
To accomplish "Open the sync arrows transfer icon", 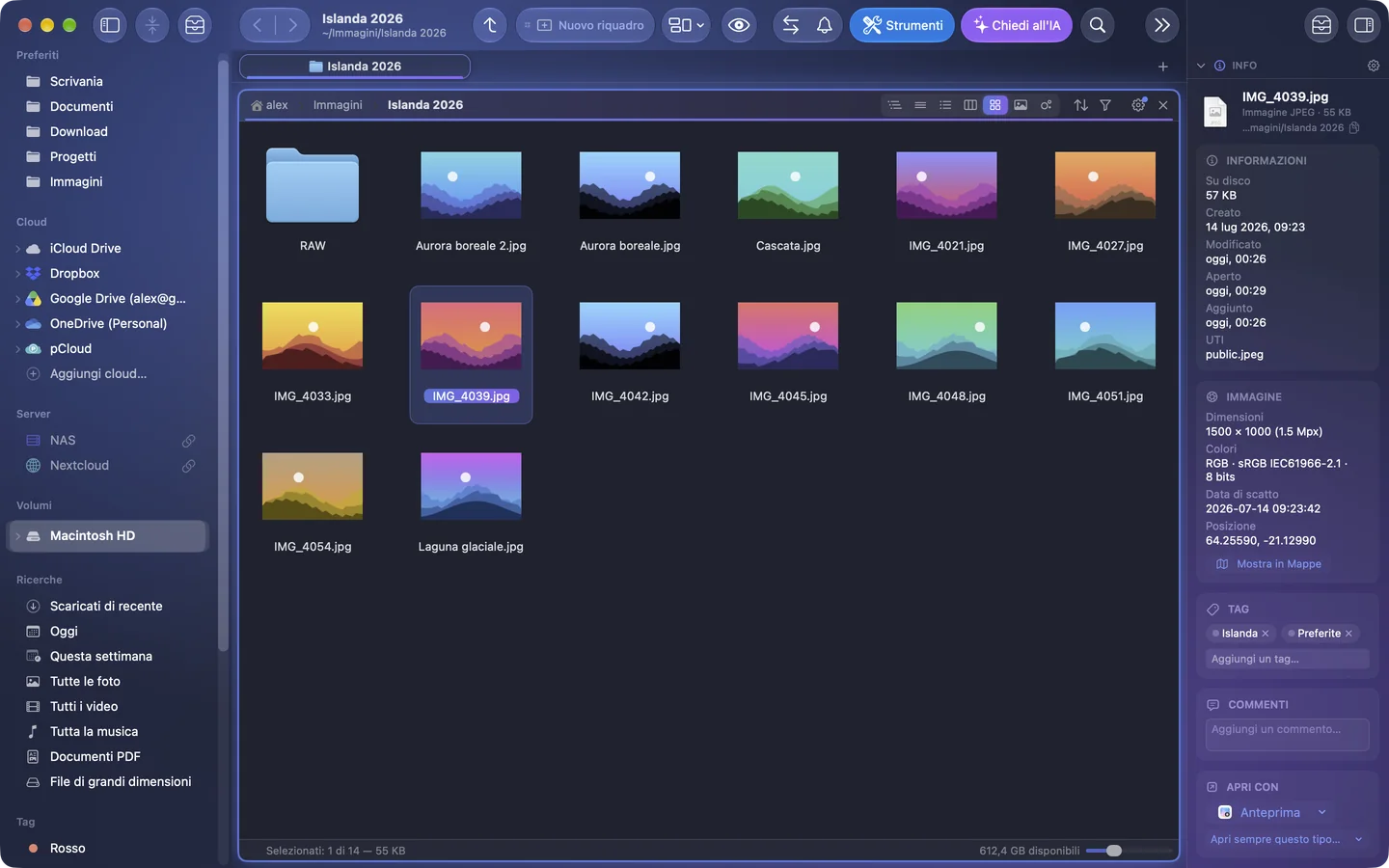I will point(791,25).
